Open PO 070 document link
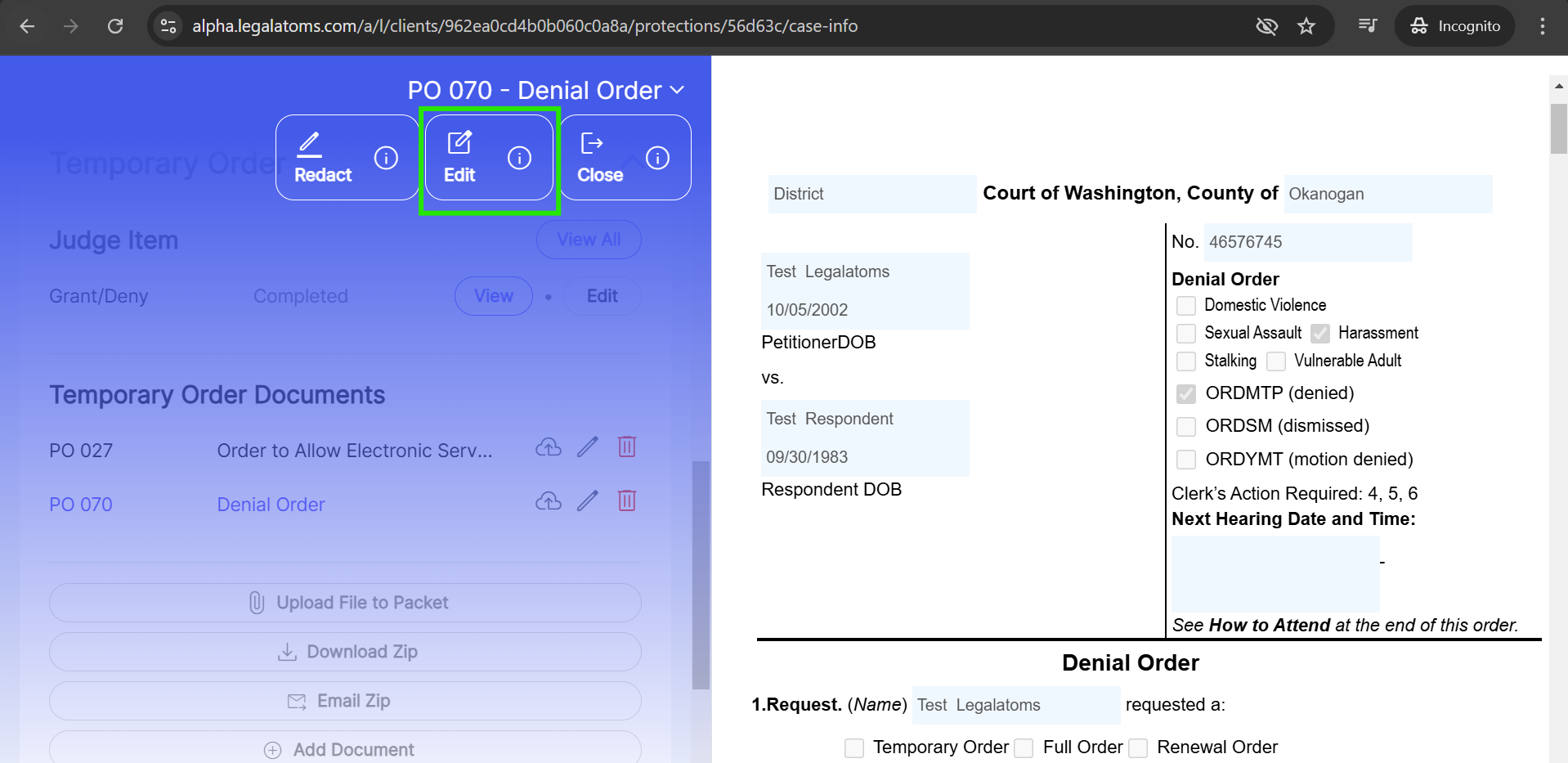 point(81,505)
